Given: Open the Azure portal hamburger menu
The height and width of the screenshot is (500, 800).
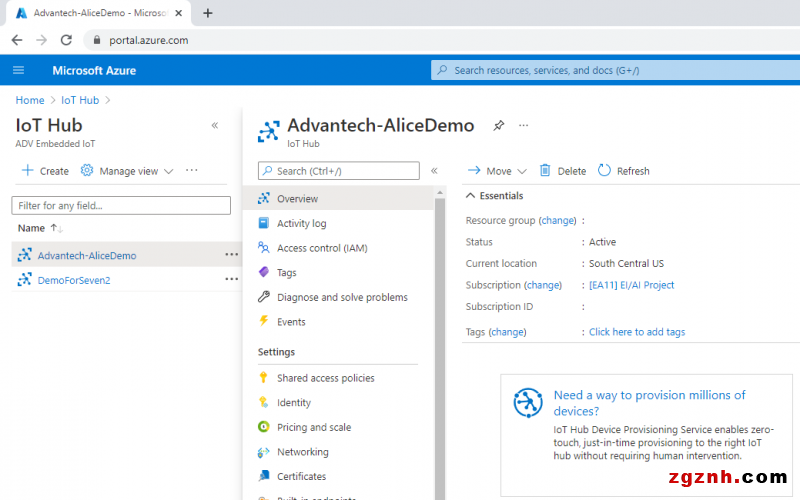Looking at the screenshot, I should pyautogui.click(x=18, y=70).
